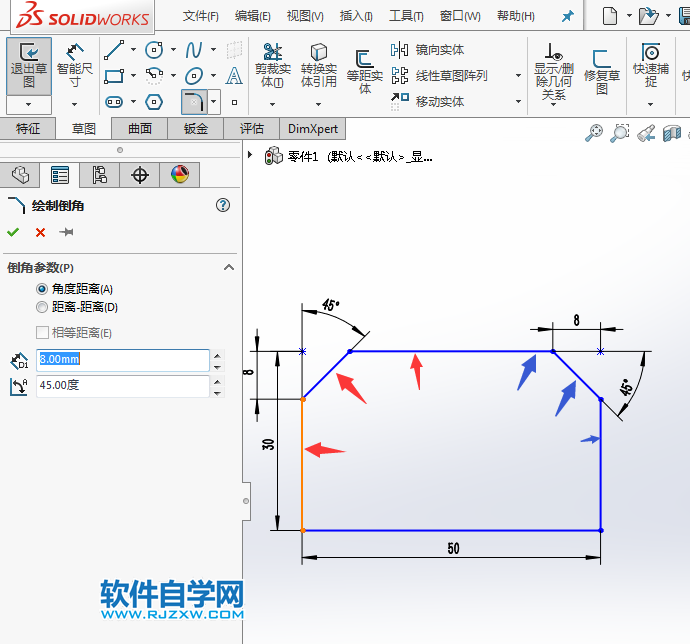This screenshot has height=644, width=690.
Task: Open the 文件(F) menu
Action: 201,16
